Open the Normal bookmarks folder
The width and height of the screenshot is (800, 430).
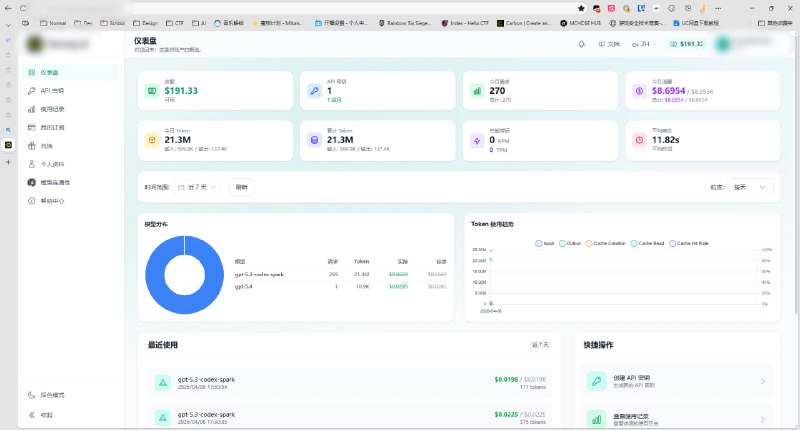coord(53,23)
